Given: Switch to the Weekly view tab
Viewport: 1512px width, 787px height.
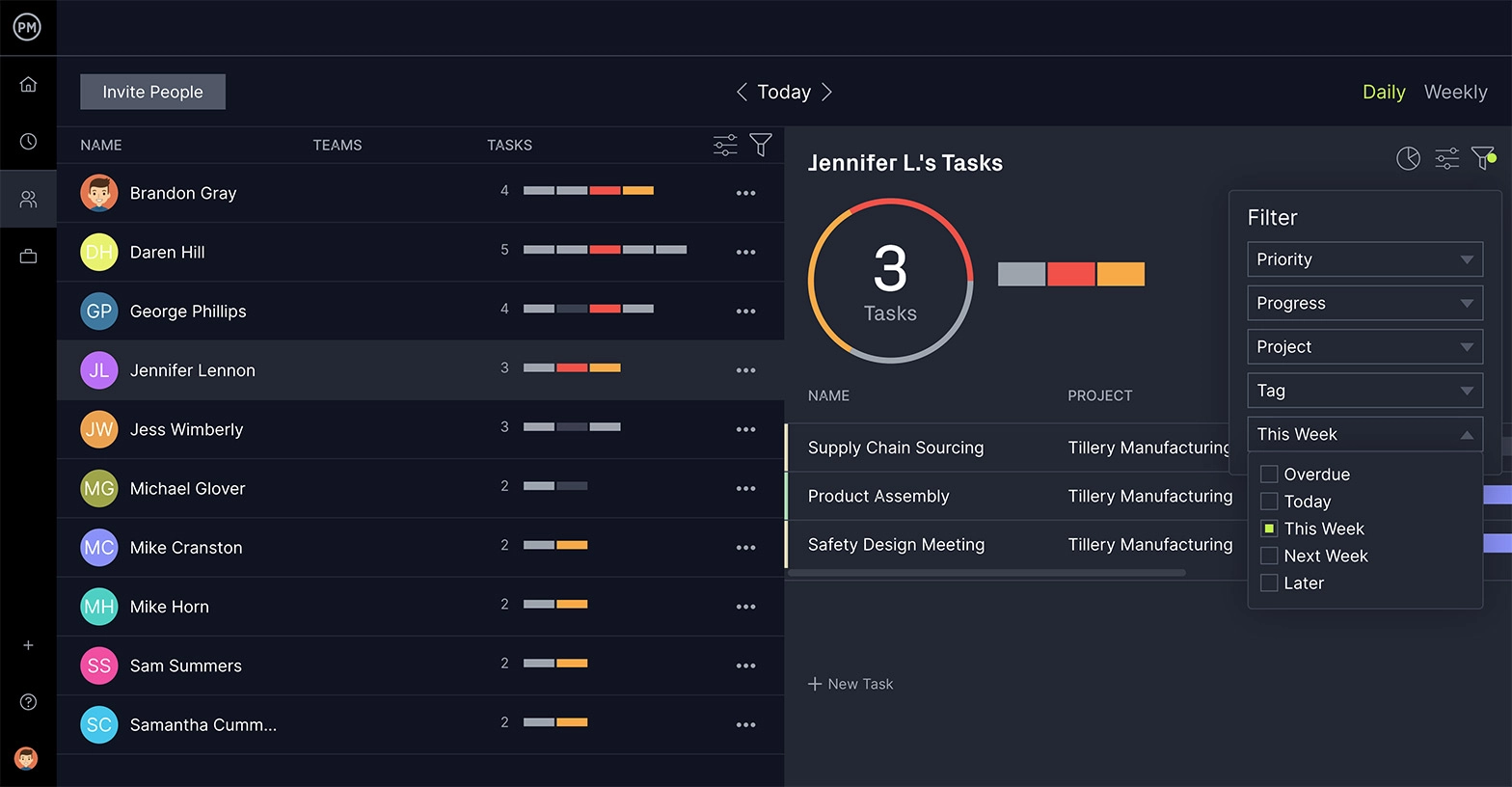Looking at the screenshot, I should coord(1455,92).
